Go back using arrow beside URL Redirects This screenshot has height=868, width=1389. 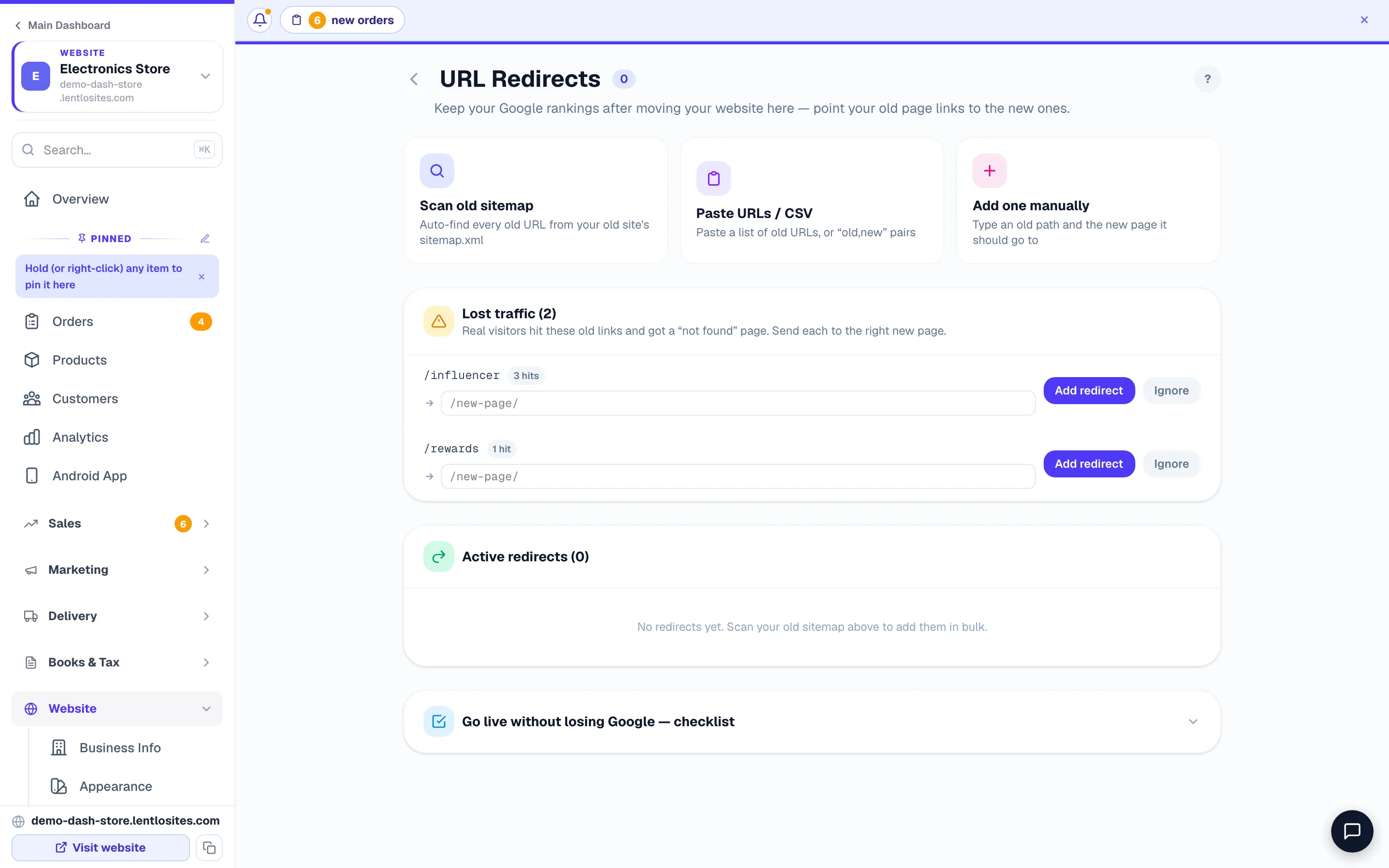pos(414,79)
